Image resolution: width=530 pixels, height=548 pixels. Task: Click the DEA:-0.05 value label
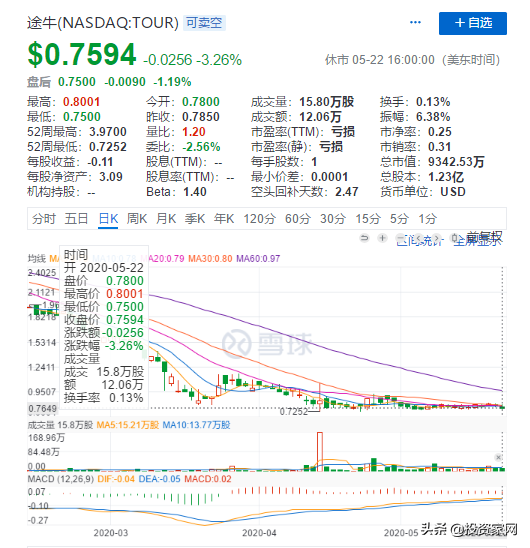click(159, 479)
